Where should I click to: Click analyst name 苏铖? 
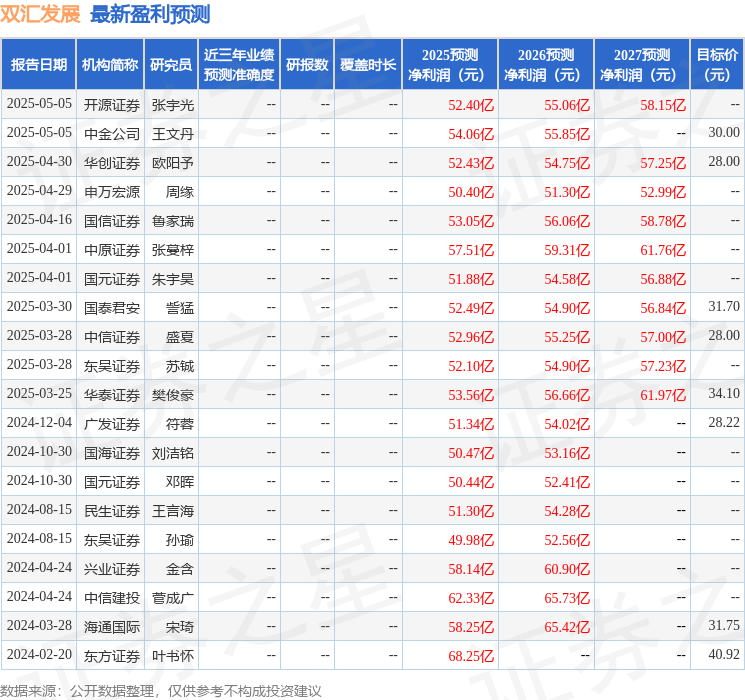[x=180, y=366]
